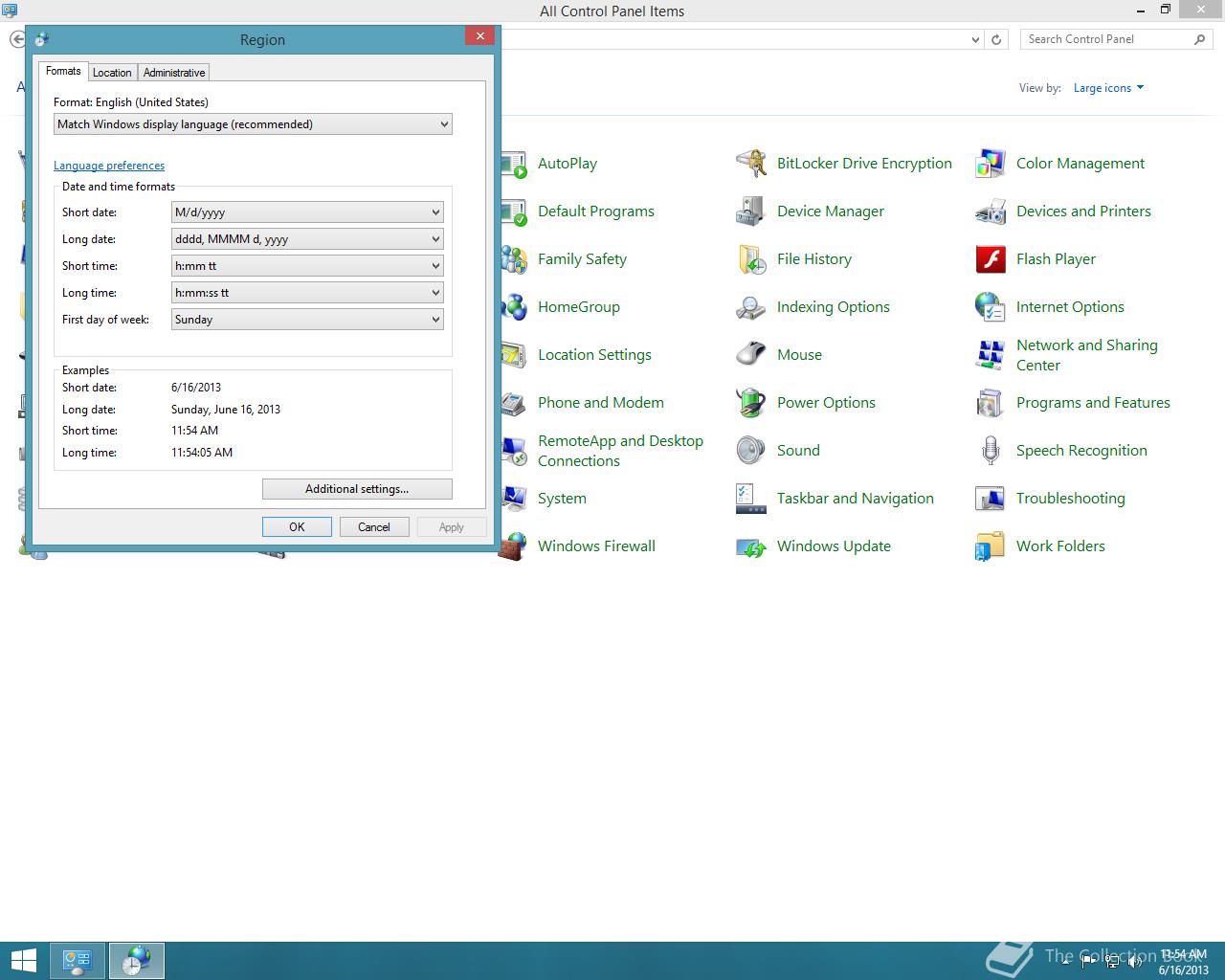Screen dimensions: 1225x980
Task: Click the Windows Update icon
Action: coord(751,546)
